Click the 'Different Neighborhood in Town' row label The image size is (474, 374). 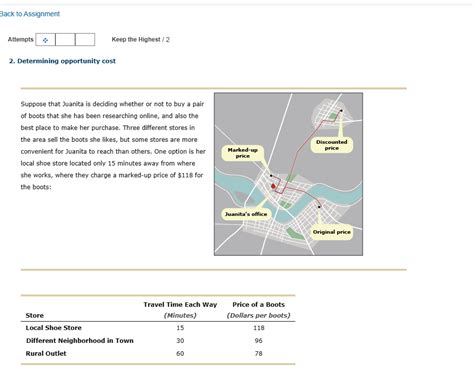point(80,341)
